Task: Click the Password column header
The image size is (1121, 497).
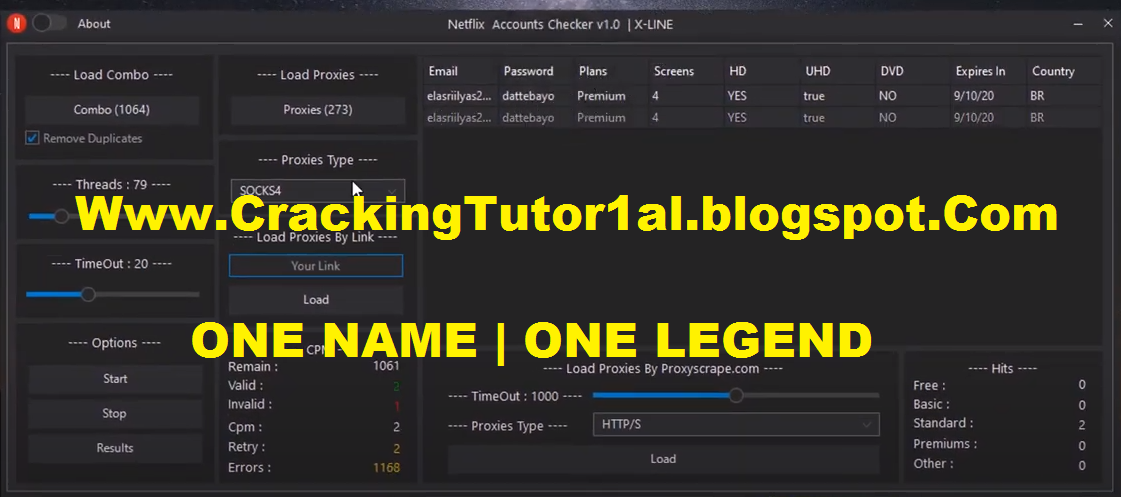Action: (528, 72)
